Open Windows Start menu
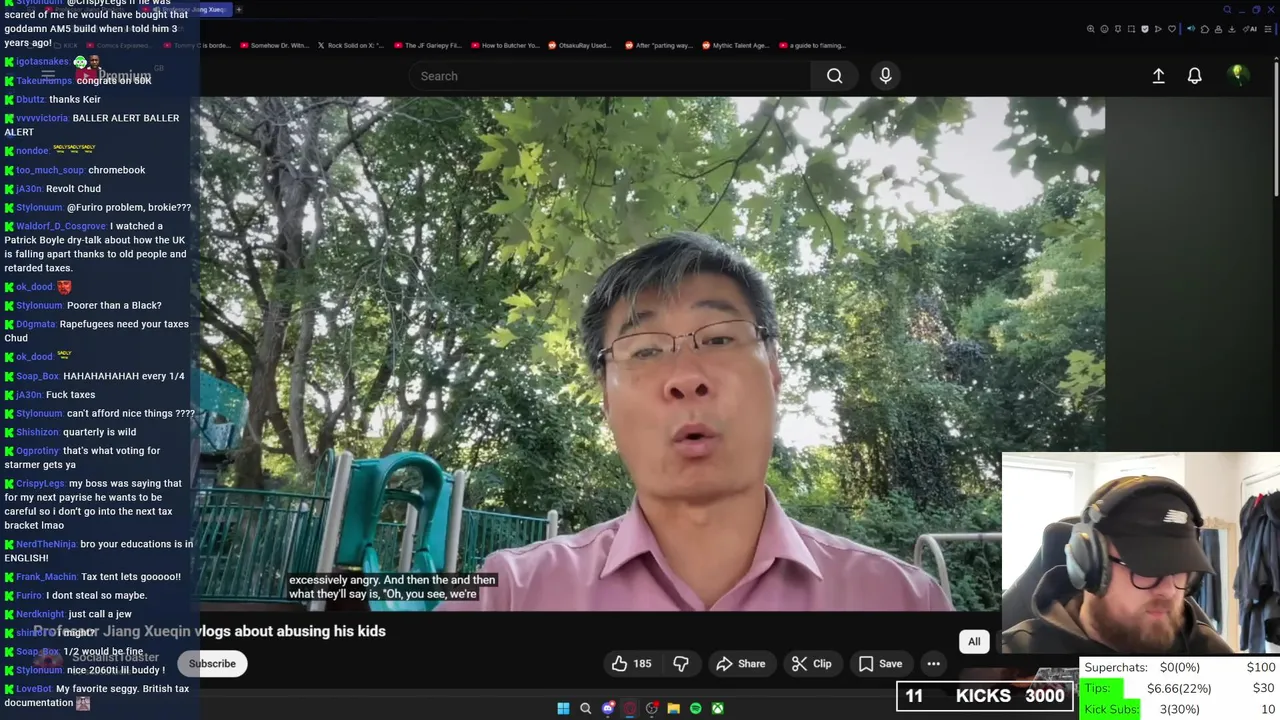Viewport: 1280px width, 720px height. click(563, 708)
